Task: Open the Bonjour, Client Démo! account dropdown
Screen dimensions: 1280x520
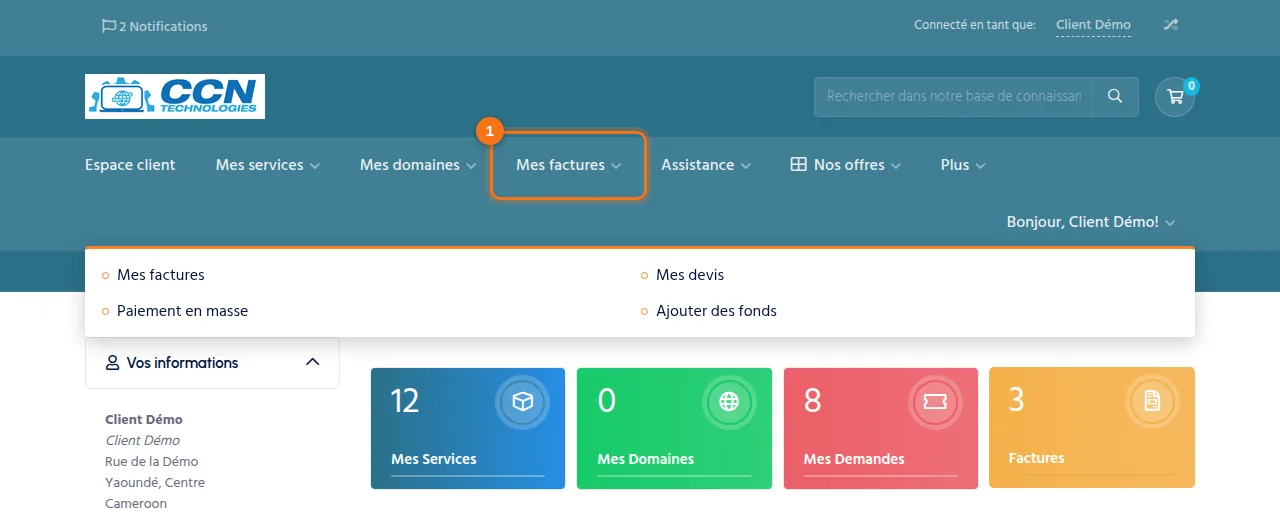Action: [x=1091, y=222]
